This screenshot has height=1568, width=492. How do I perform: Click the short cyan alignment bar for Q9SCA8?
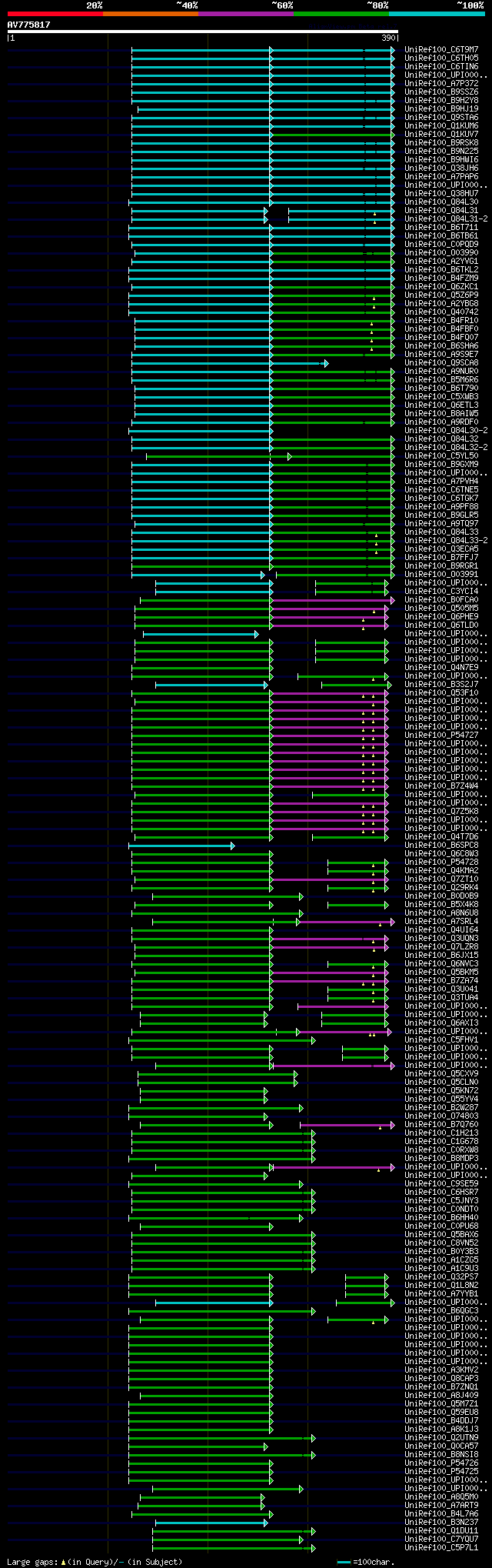[299, 363]
